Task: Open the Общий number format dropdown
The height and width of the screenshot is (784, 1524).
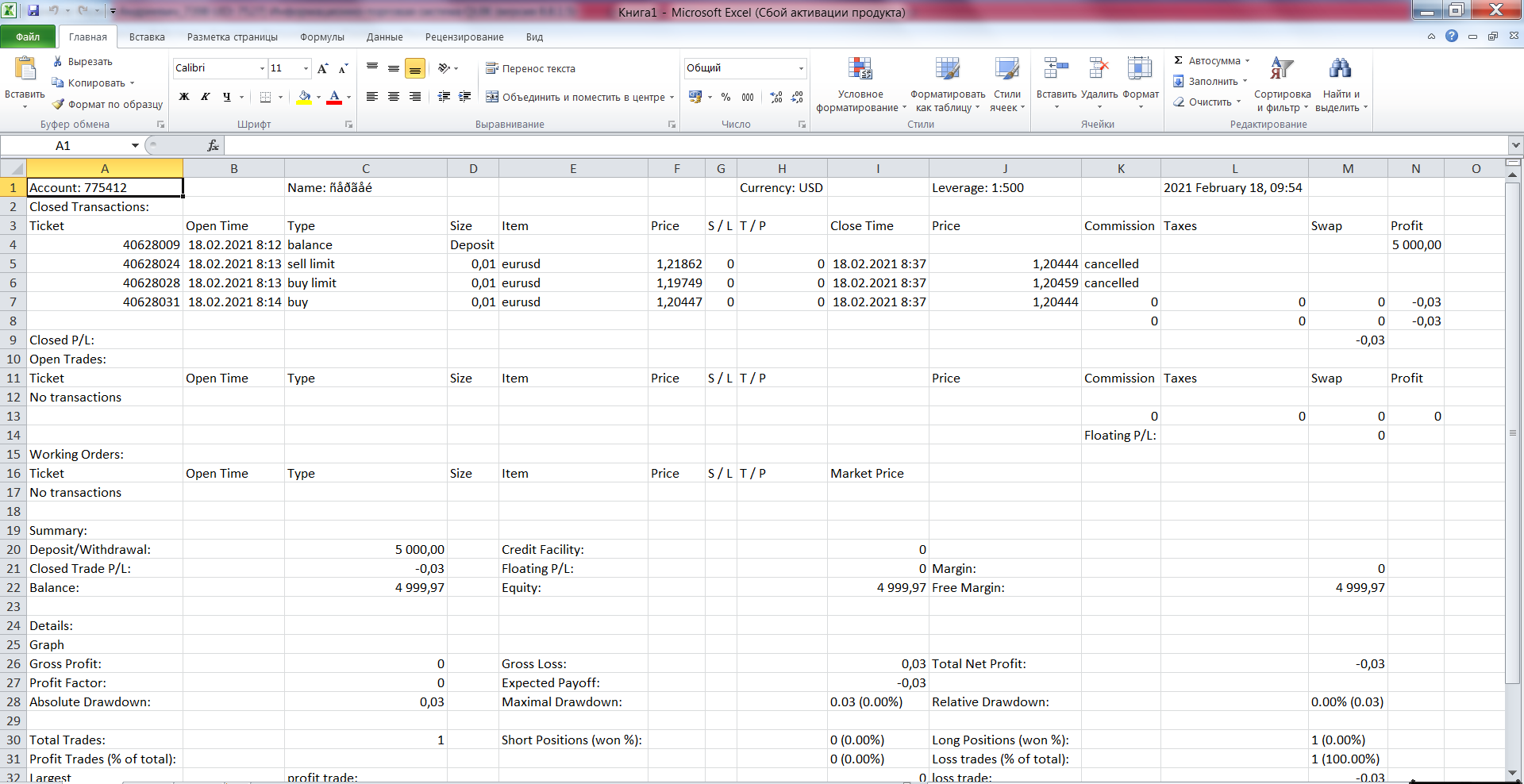Action: [801, 68]
